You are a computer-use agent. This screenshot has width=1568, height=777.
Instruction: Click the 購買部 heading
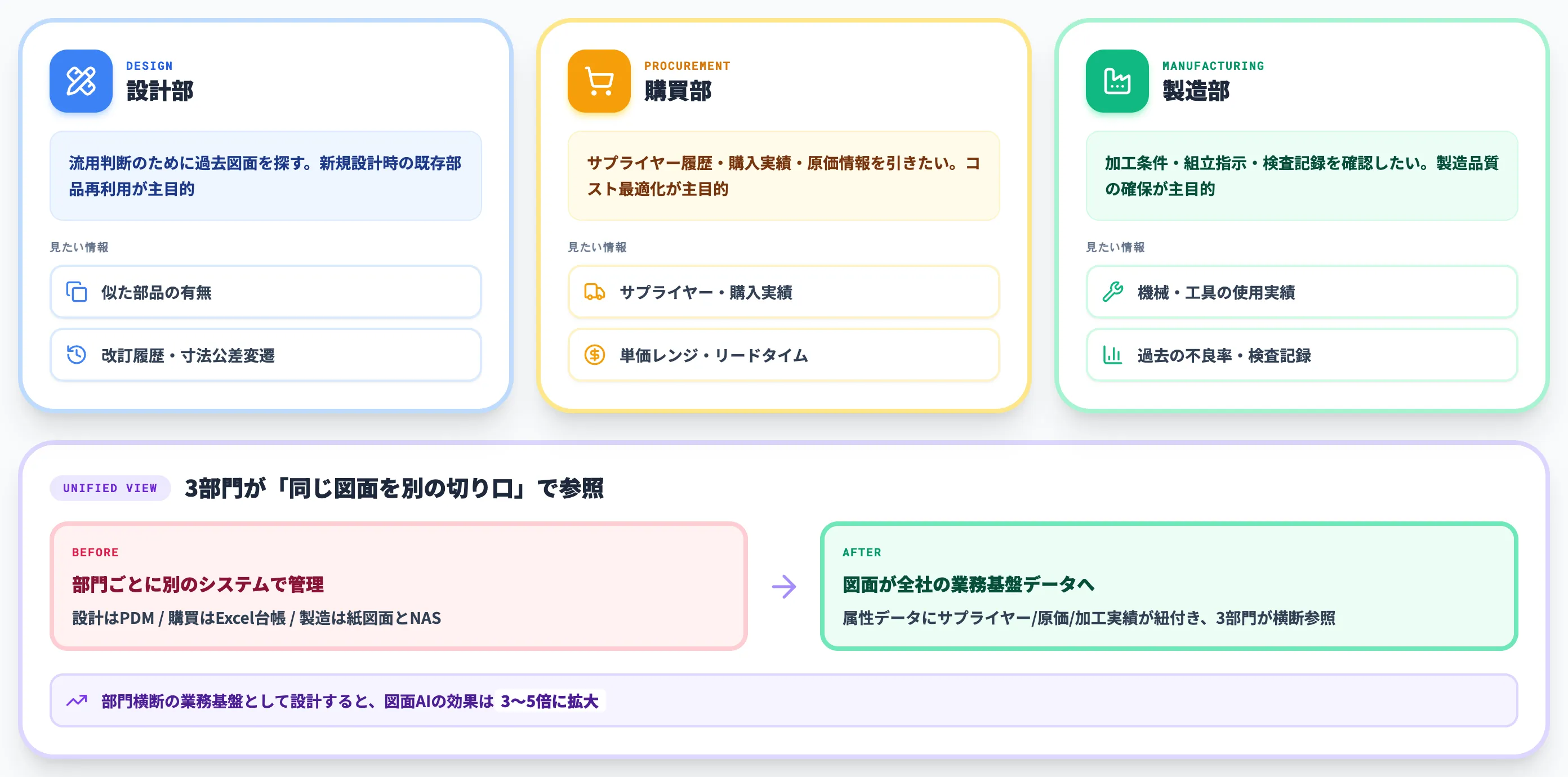(x=678, y=91)
